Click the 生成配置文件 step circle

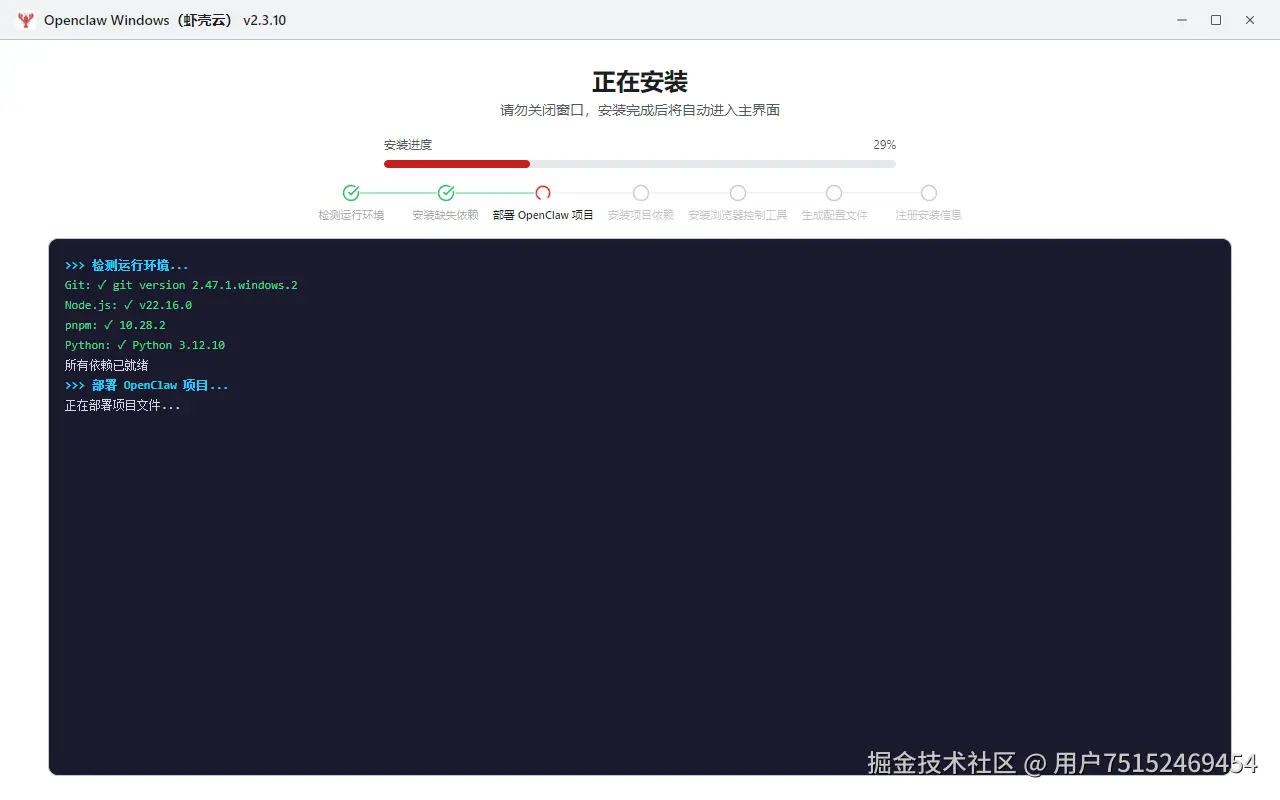[x=834, y=193]
